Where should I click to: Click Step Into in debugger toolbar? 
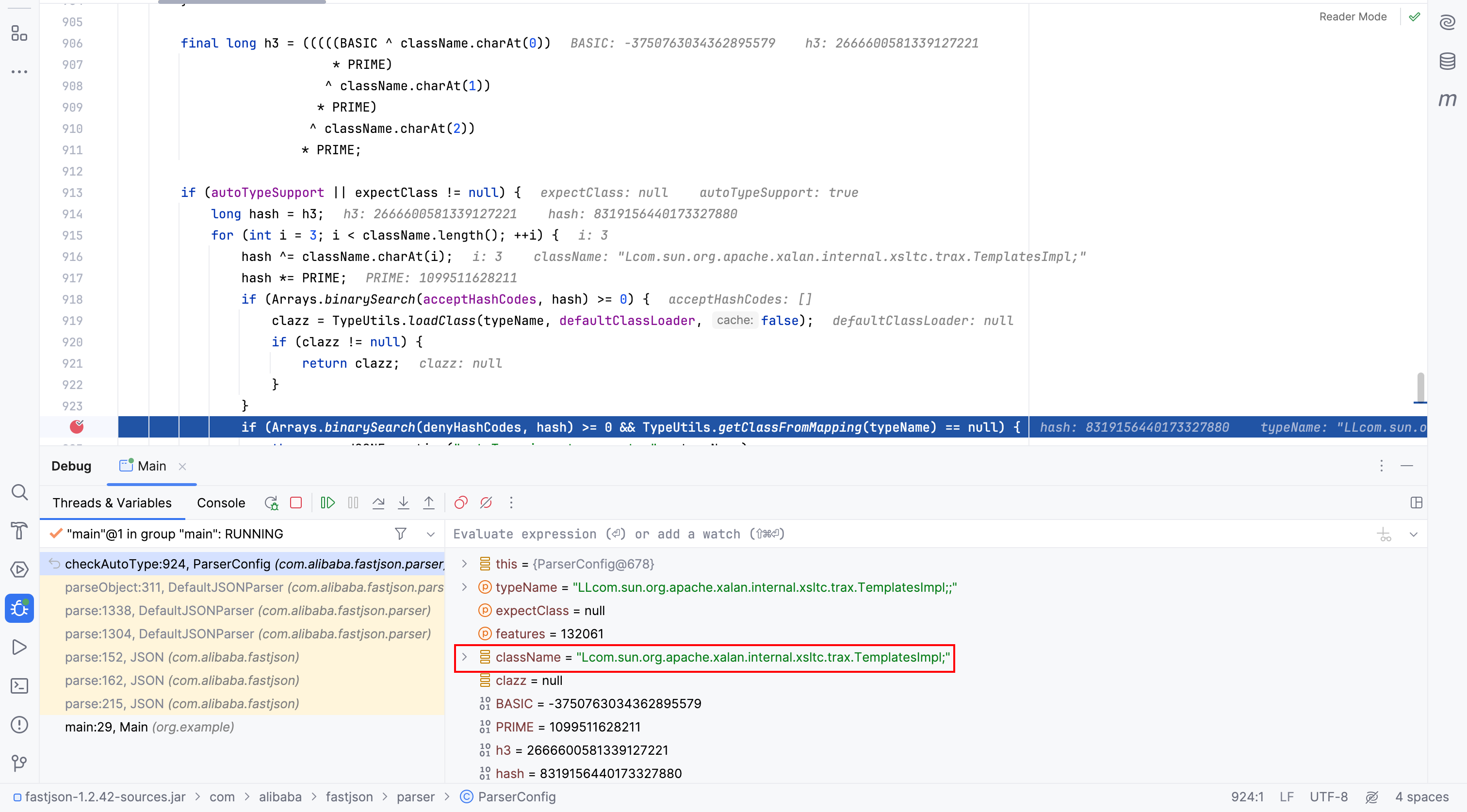click(x=403, y=503)
